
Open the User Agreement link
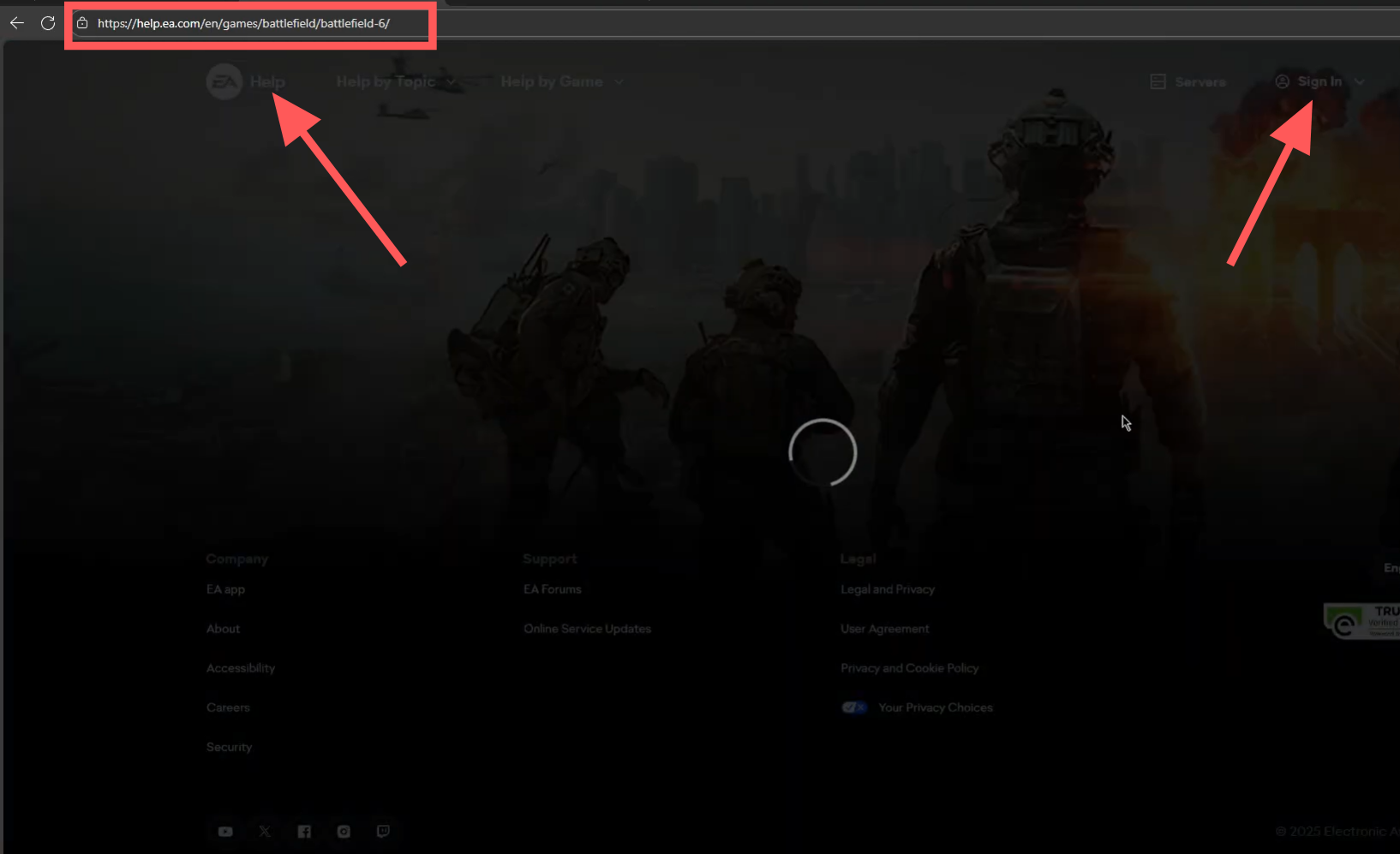pos(884,629)
